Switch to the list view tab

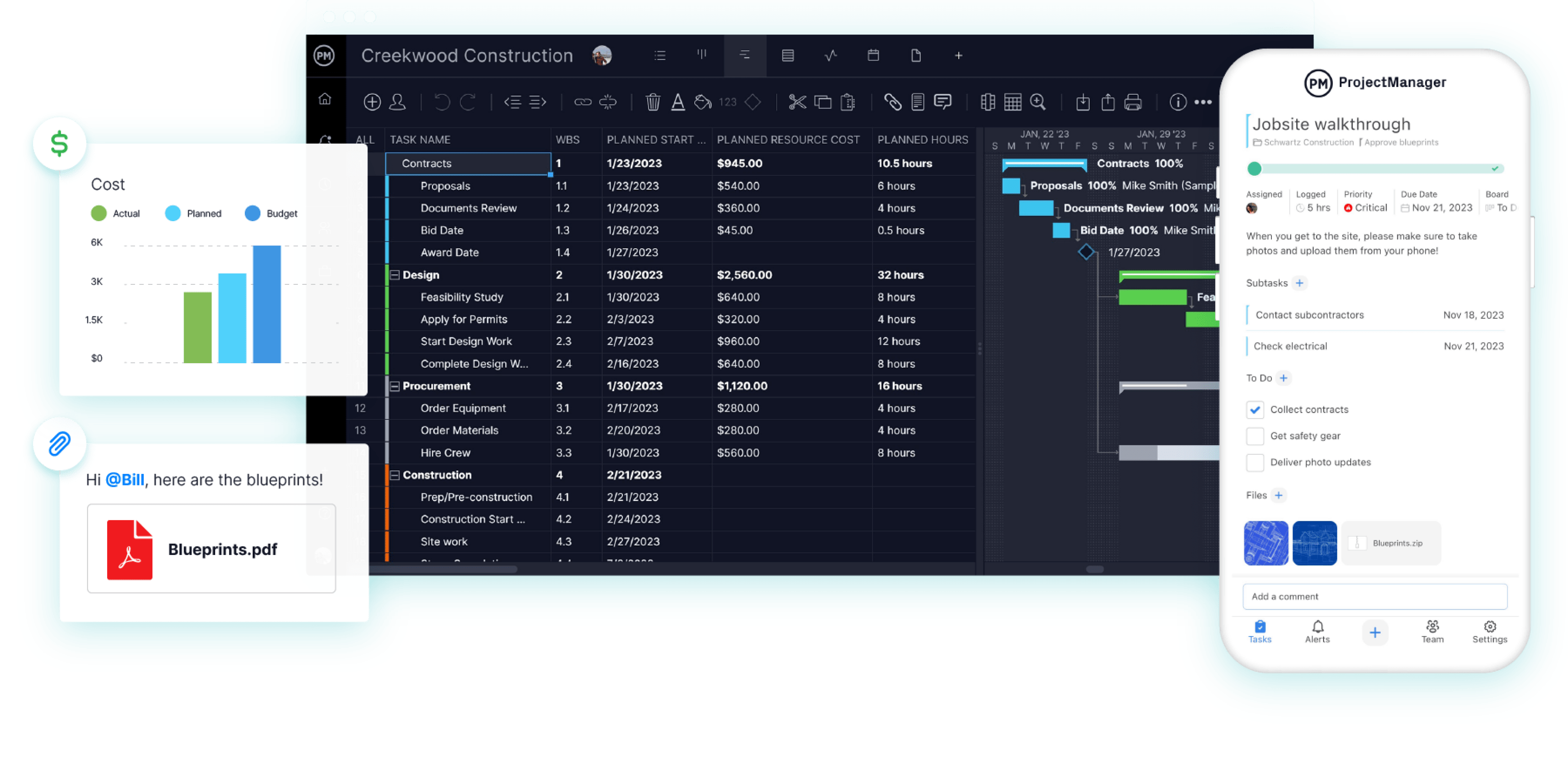[660, 55]
